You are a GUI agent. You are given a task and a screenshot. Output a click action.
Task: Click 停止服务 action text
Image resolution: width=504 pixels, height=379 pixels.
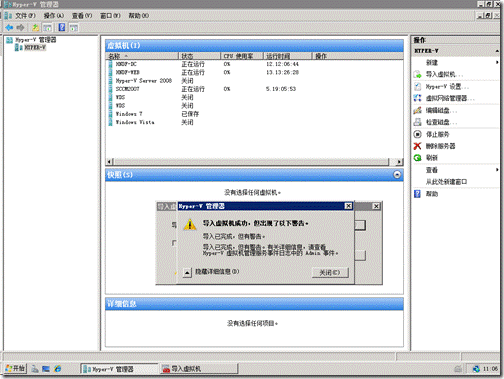pyautogui.click(x=437, y=134)
